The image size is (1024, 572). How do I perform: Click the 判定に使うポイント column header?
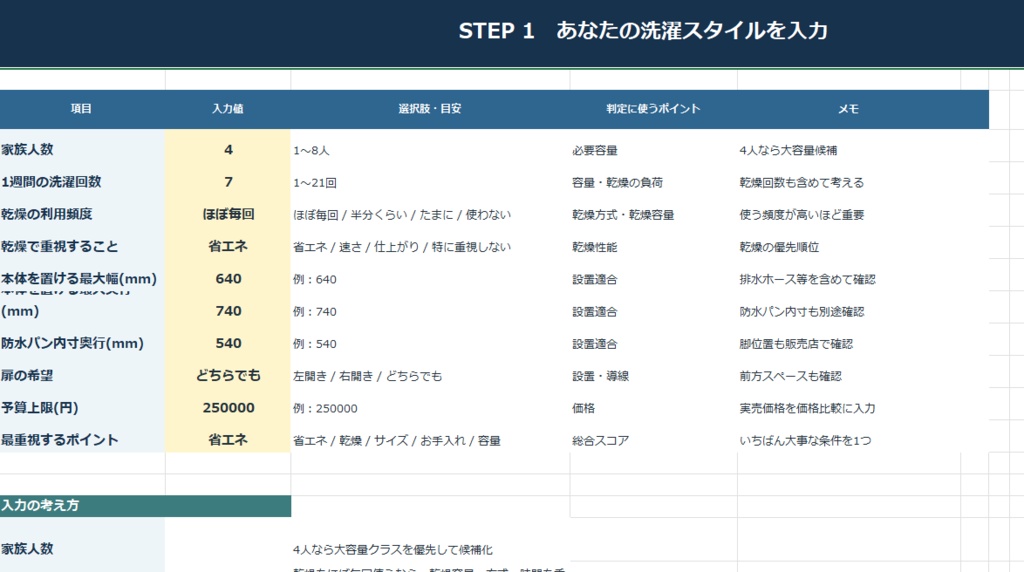(653, 109)
